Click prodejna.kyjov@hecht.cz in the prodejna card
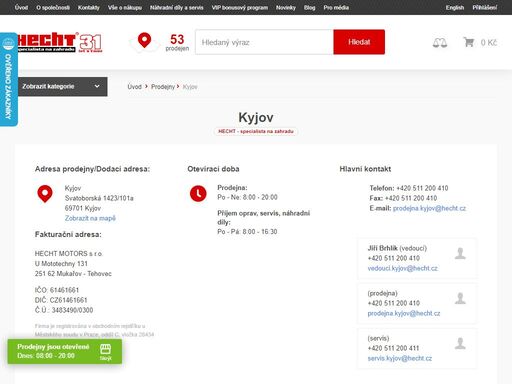 pos(404,313)
